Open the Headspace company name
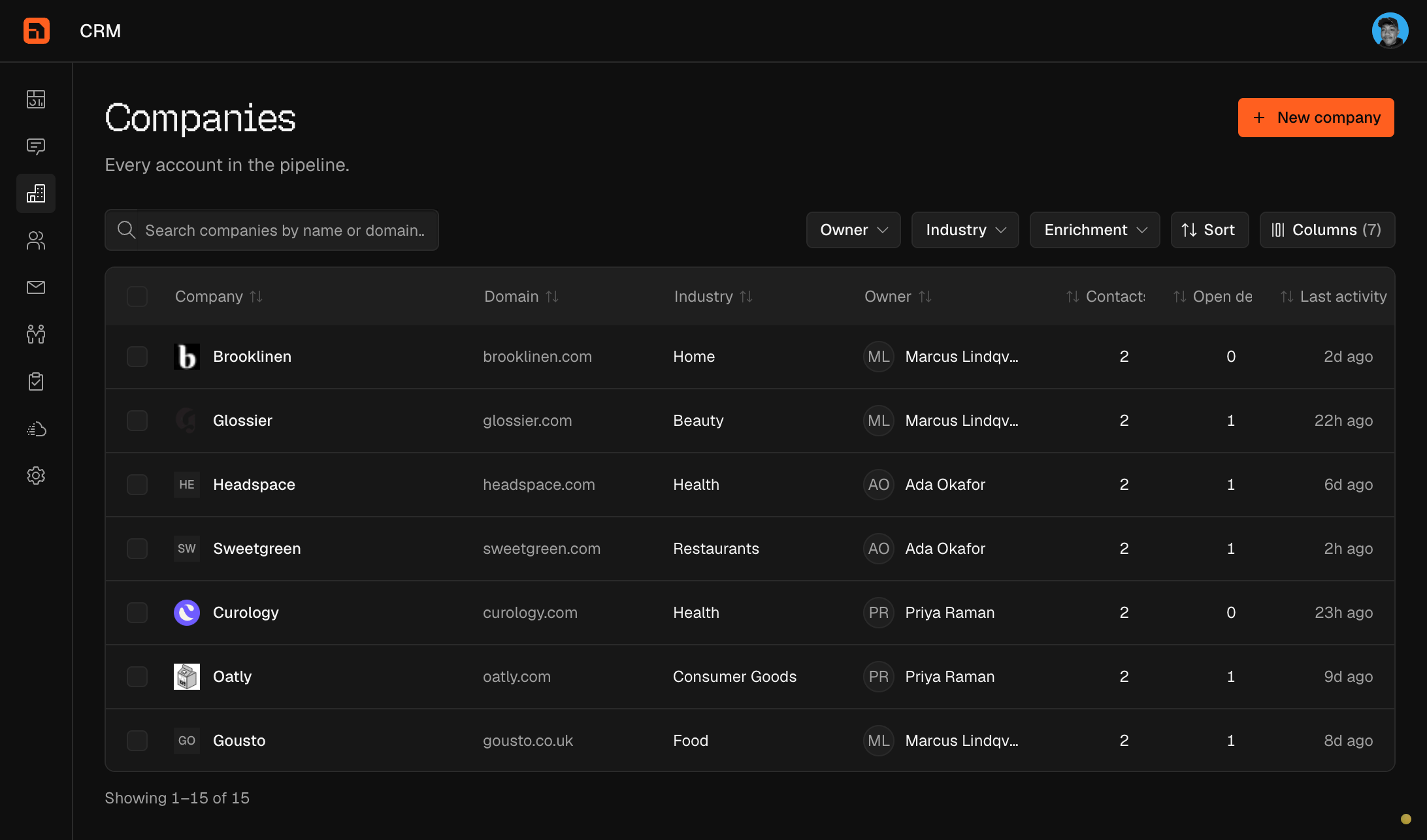The height and width of the screenshot is (840, 1427). 254,485
